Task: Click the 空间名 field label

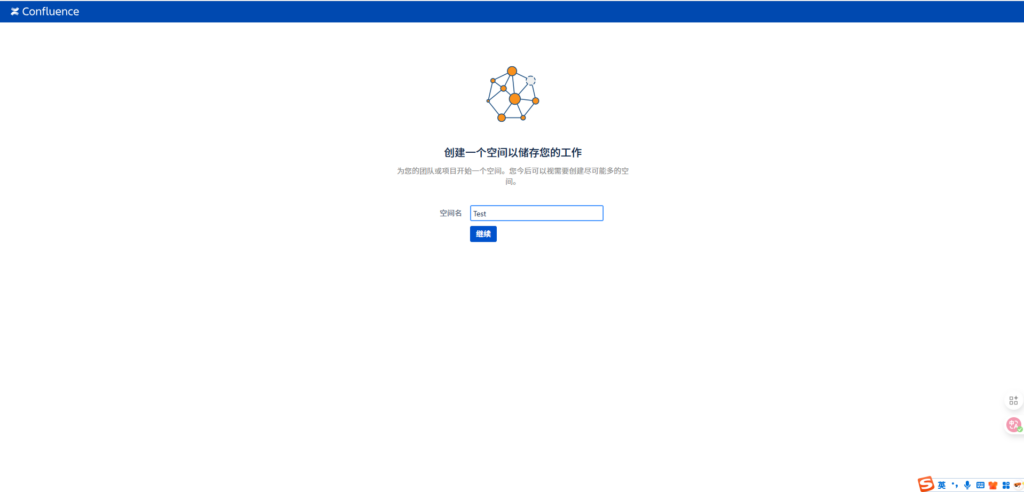Action: pos(450,213)
